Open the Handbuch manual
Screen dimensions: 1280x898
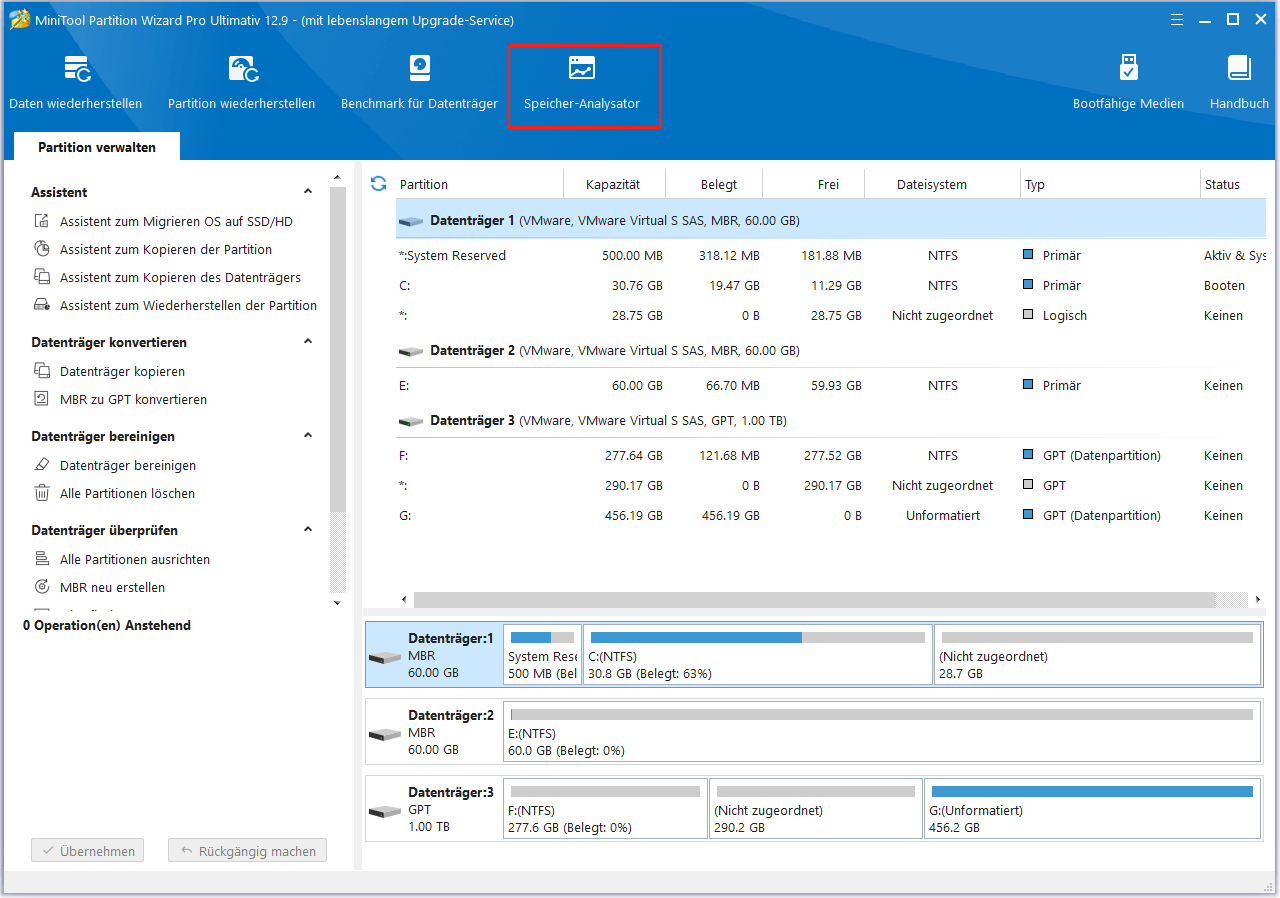(1239, 82)
